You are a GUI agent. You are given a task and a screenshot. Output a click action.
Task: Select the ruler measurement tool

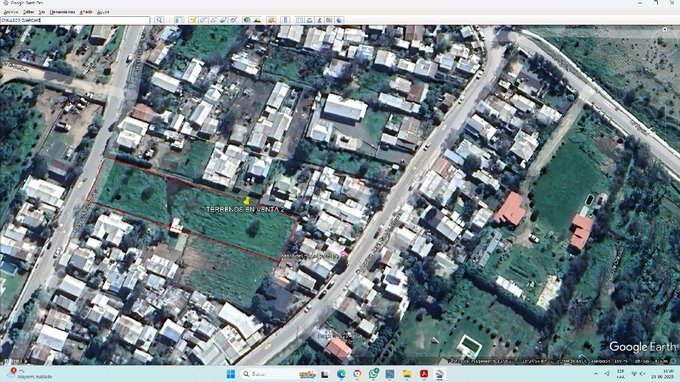tap(285, 20)
